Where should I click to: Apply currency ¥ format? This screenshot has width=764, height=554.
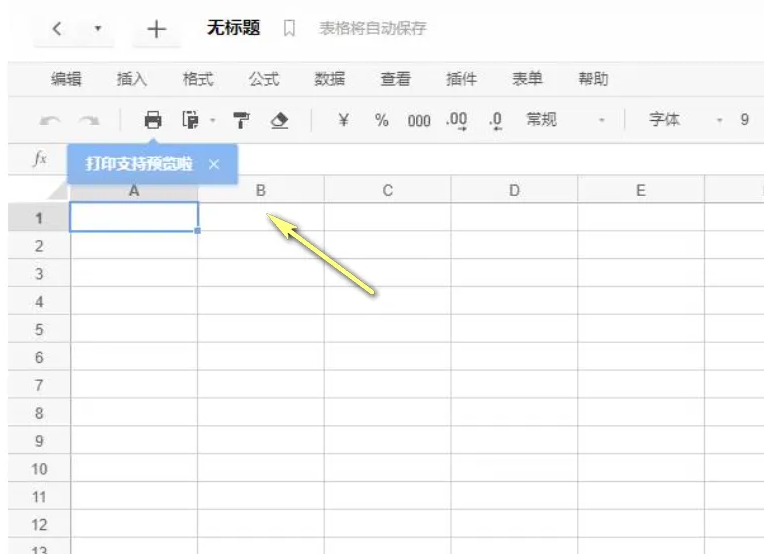coord(344,120)
